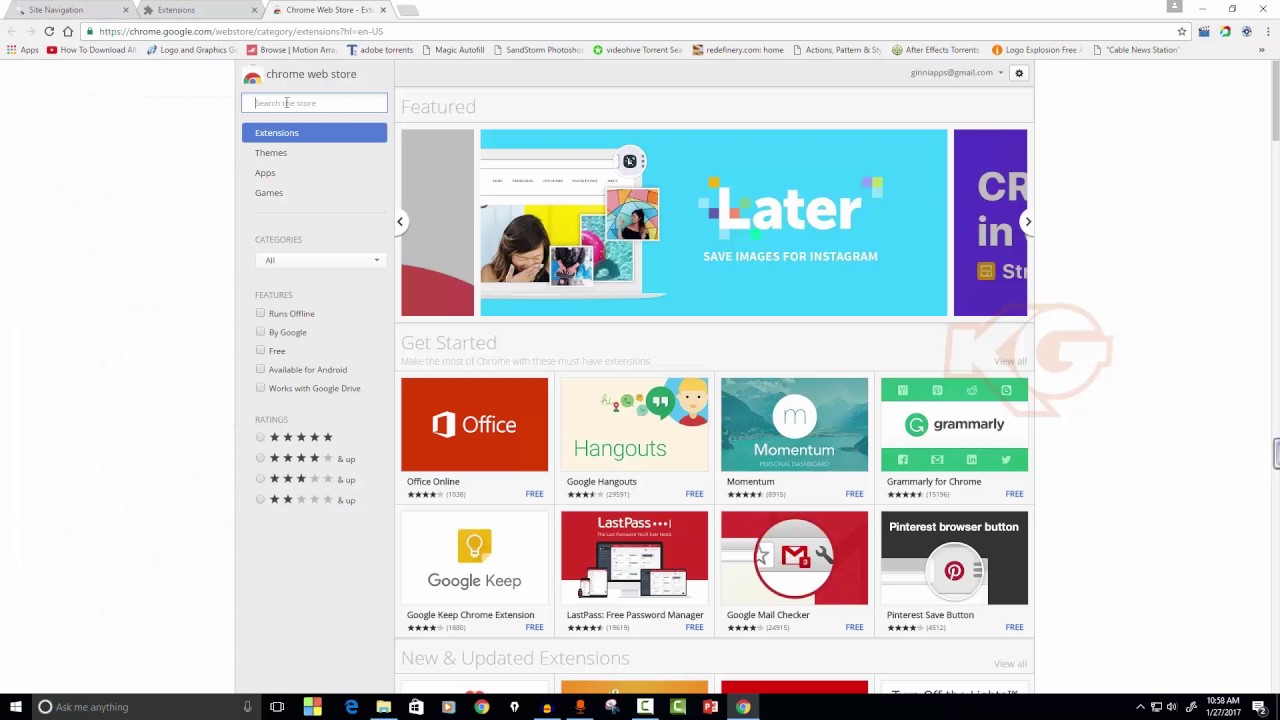Select Games in the sidebar

click(269, 193)
